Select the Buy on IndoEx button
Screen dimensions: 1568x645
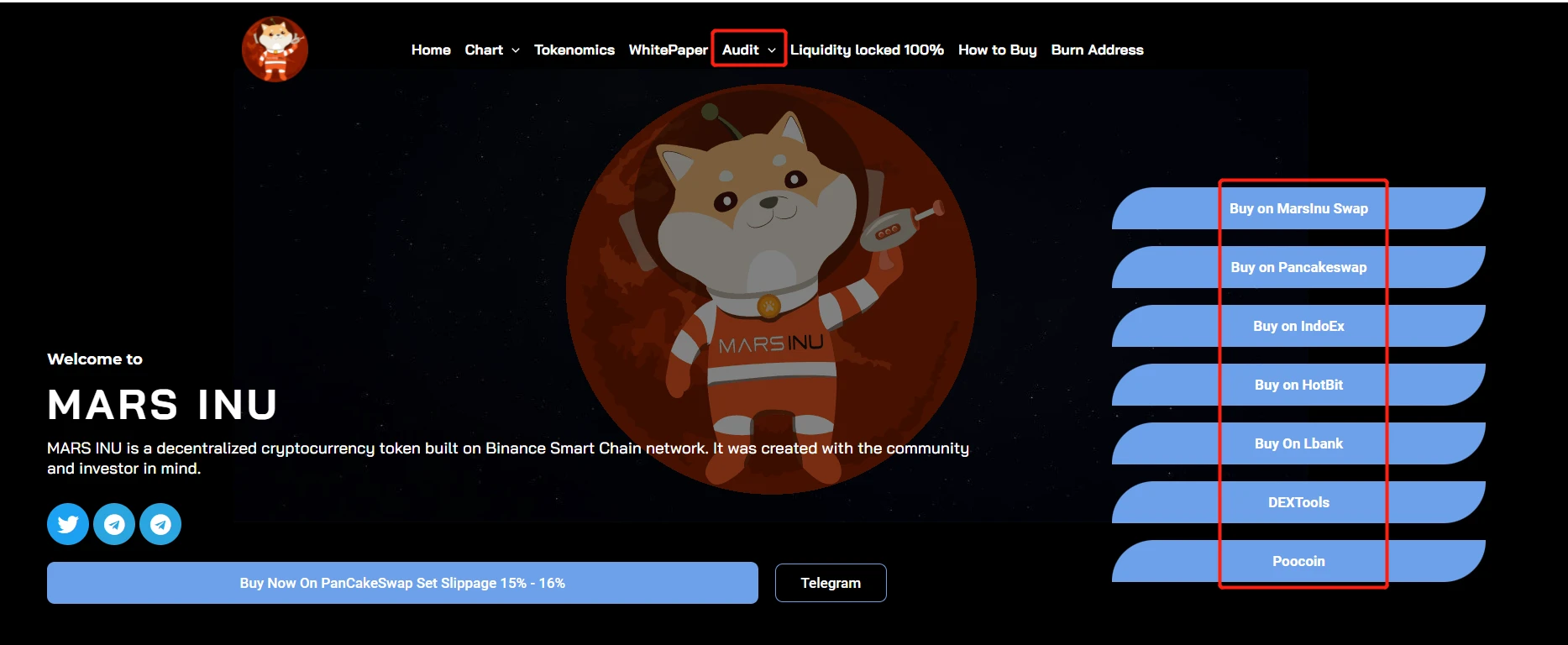point(1298,326)
